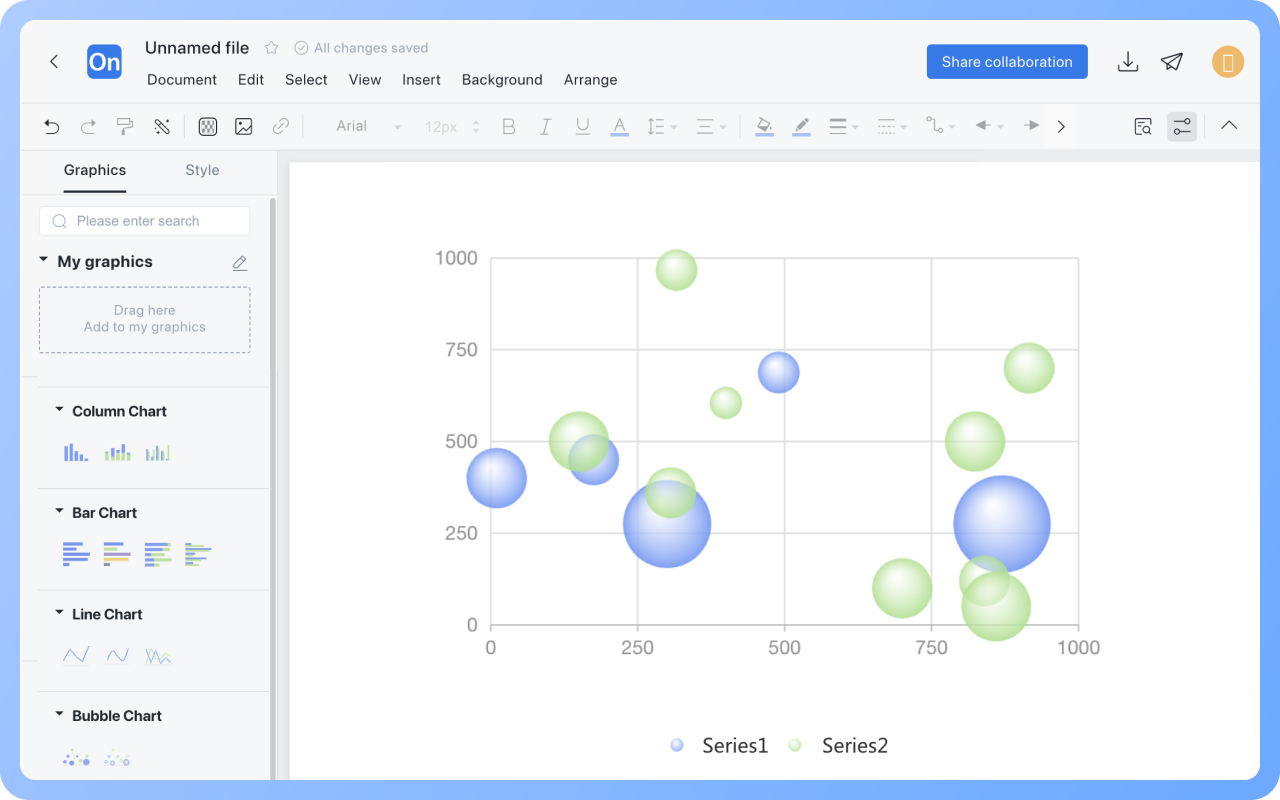Insert an image from the toolbar
The width and height of the screenshot is (1280, 800).
pos(244,126)
